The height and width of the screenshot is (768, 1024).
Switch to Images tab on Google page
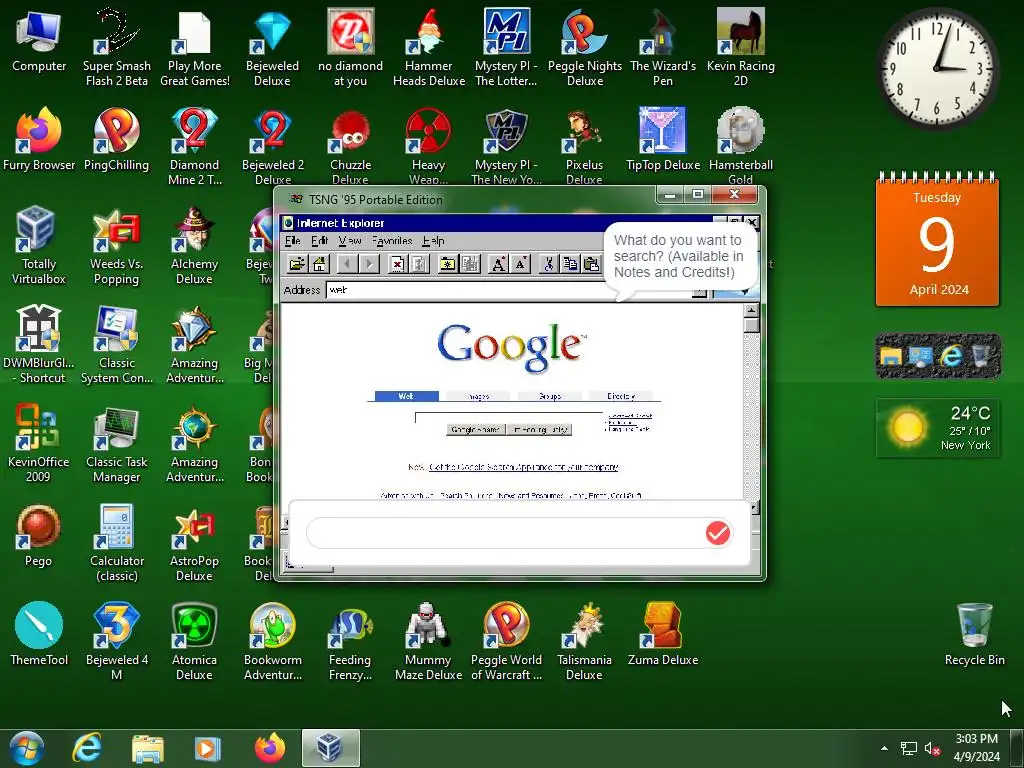pyautogui.click(x=479, y=396)
